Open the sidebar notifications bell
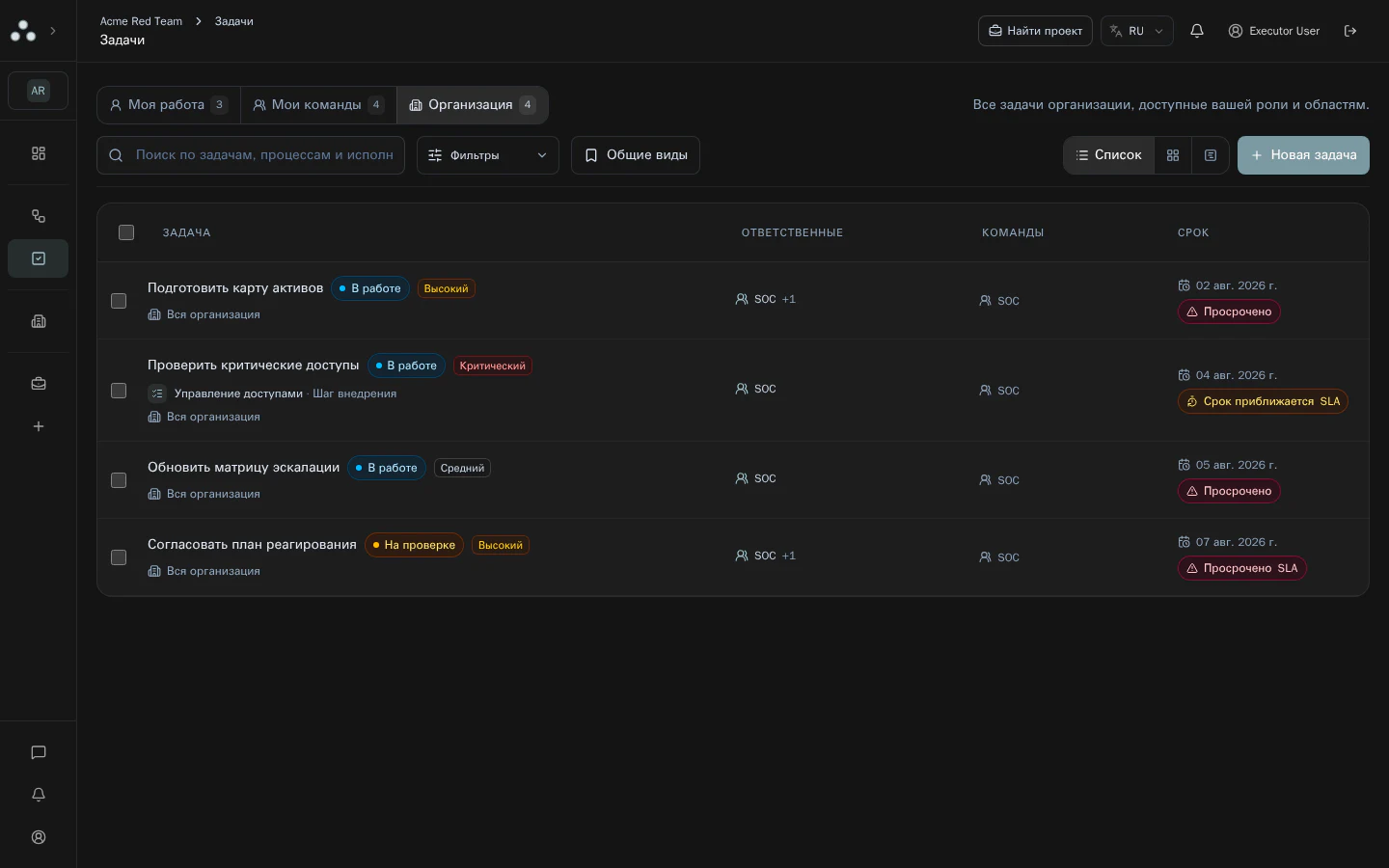 [39, 795]
